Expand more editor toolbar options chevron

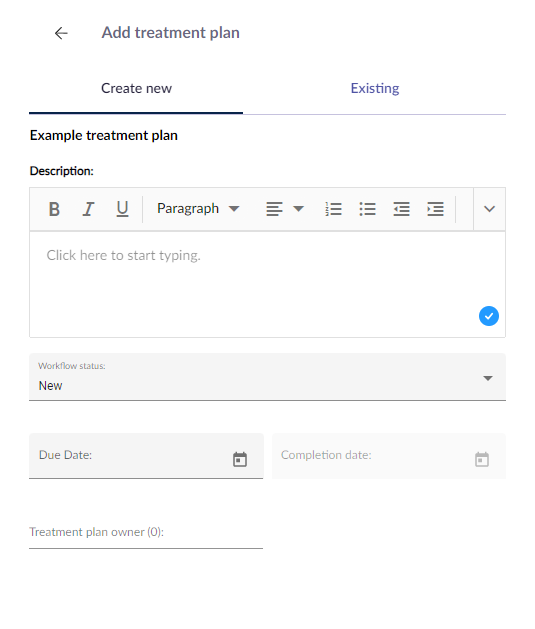click(489, 209)
